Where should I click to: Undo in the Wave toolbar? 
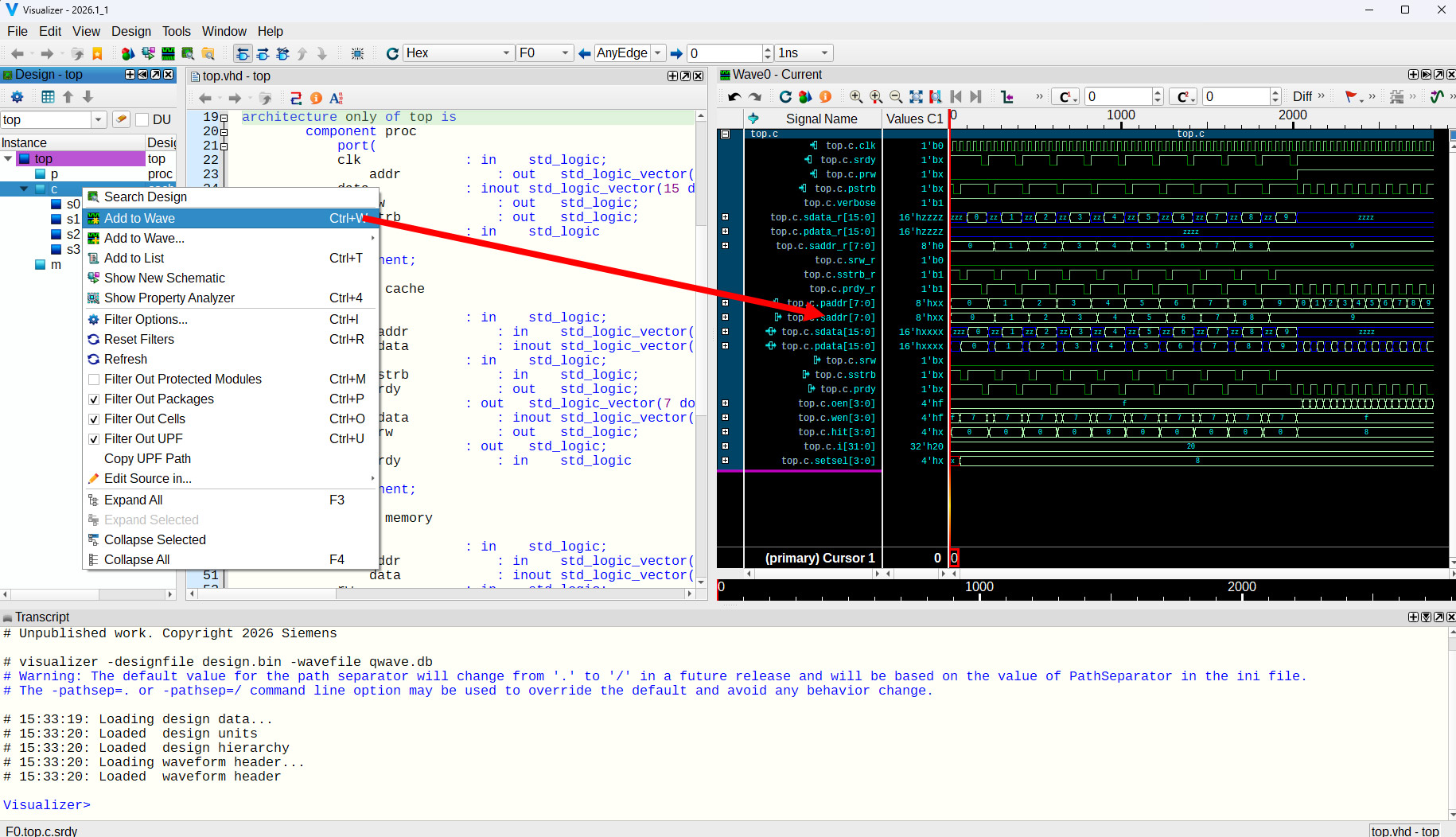[x=734, y=97]
